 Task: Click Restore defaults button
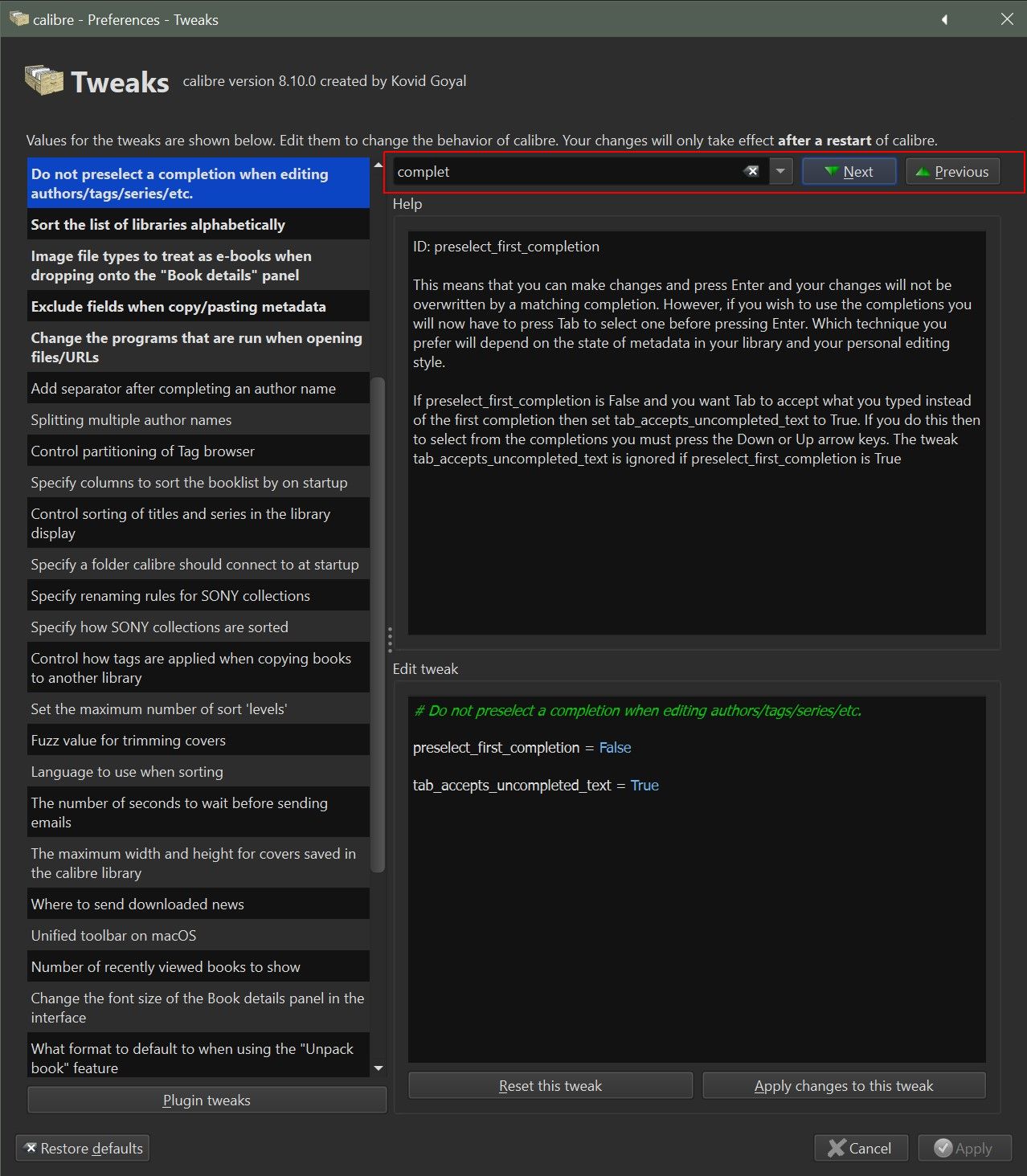click(83, 1149)
